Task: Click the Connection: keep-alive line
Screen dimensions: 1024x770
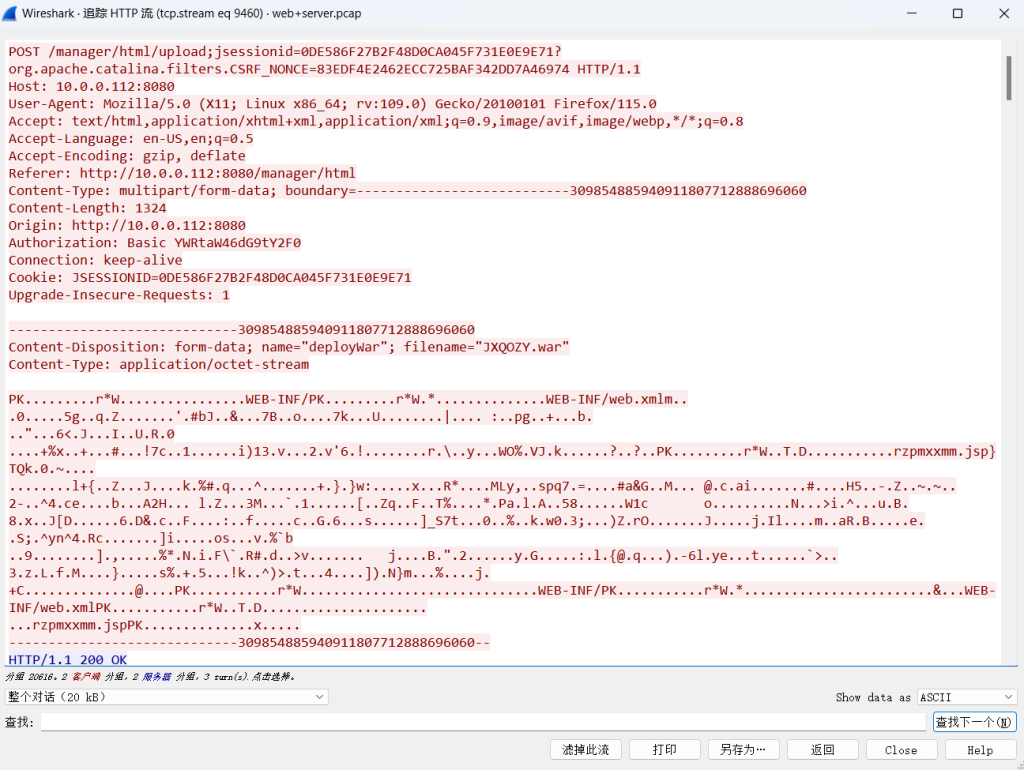Action: (x=95, y=260)
